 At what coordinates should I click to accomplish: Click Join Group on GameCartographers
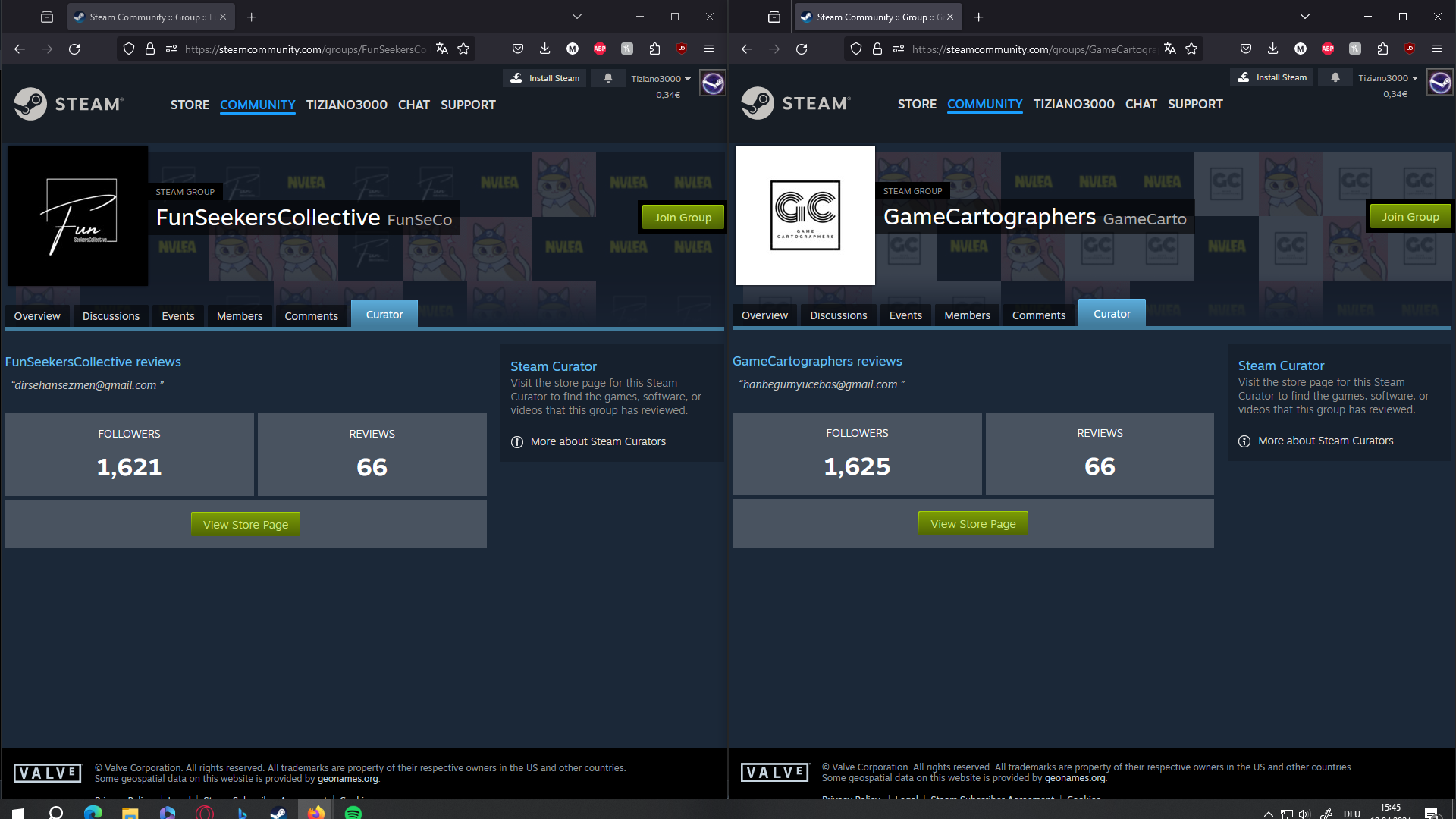(1410, 216)
